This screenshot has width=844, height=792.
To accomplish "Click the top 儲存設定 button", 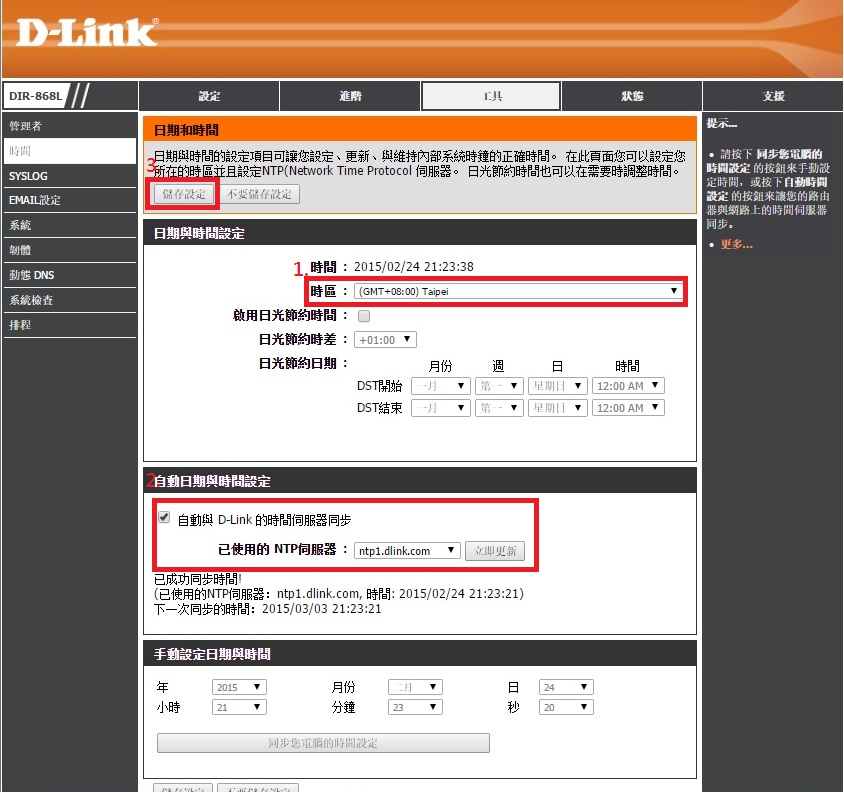I will coord(183,194).
